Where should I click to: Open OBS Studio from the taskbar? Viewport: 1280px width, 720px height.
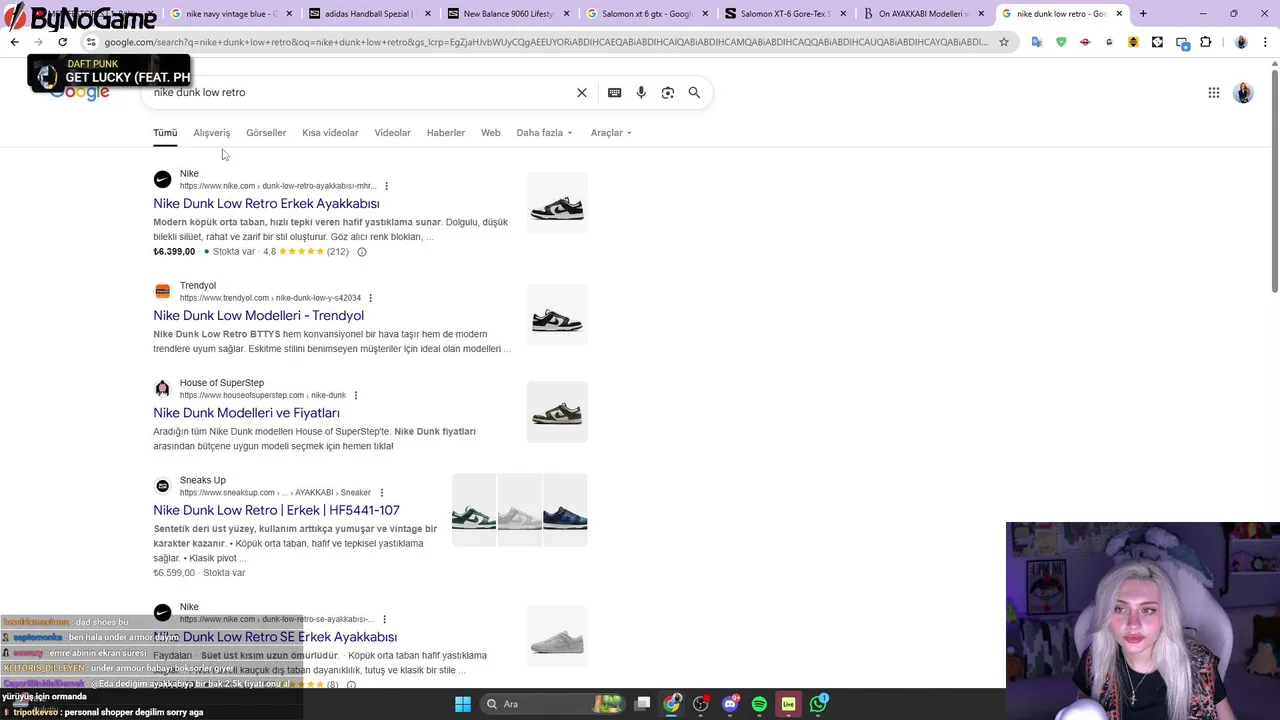[x=701, y=704]
